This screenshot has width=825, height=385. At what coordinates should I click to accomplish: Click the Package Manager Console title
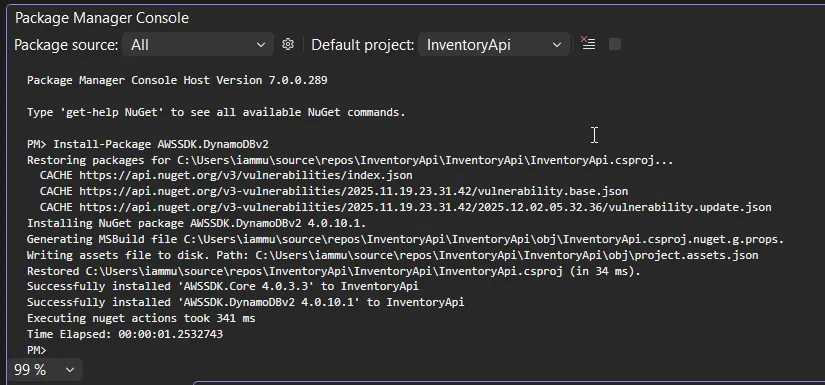(x=102, y=18)
